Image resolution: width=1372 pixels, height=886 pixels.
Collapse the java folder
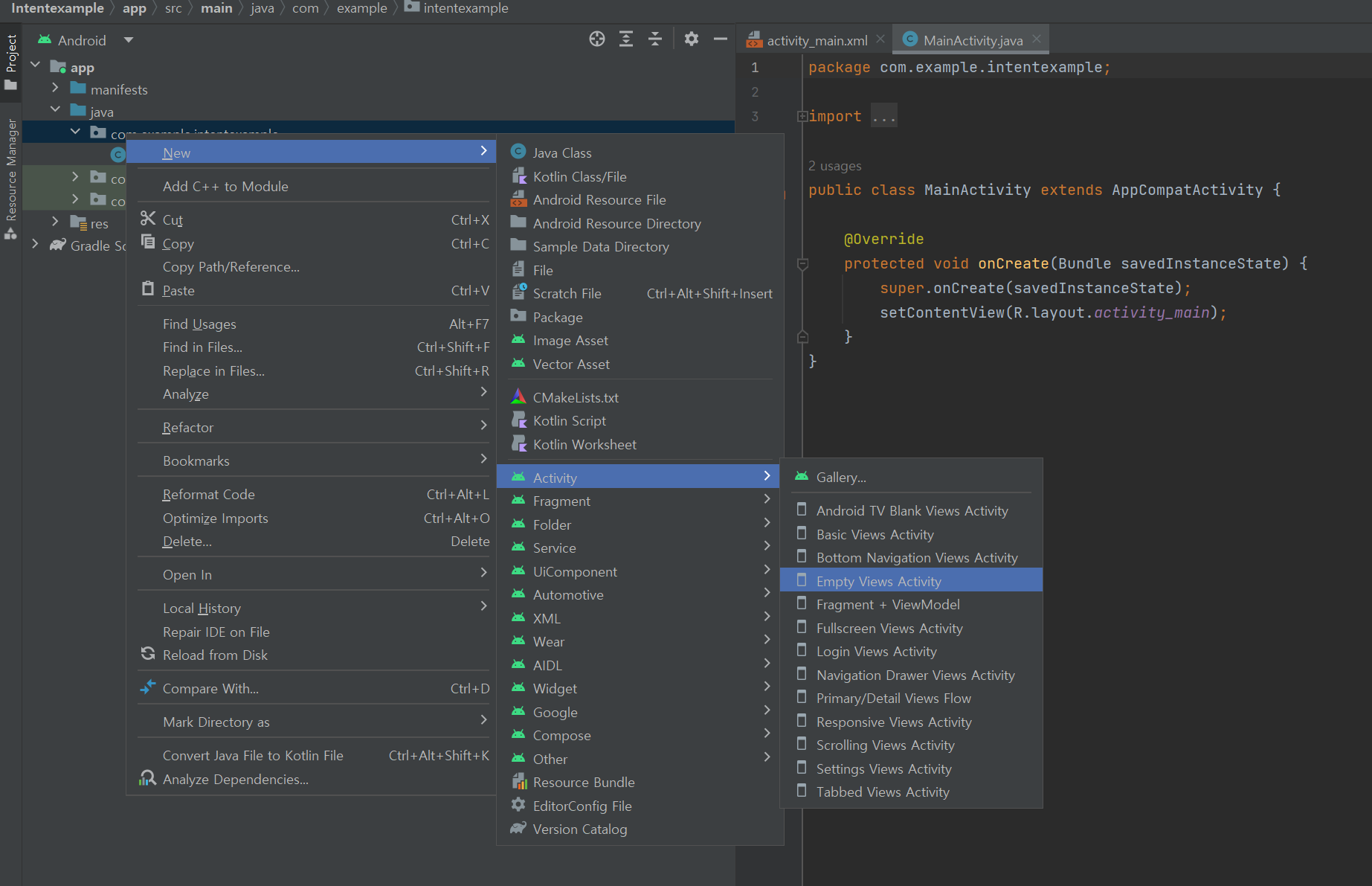55,111
